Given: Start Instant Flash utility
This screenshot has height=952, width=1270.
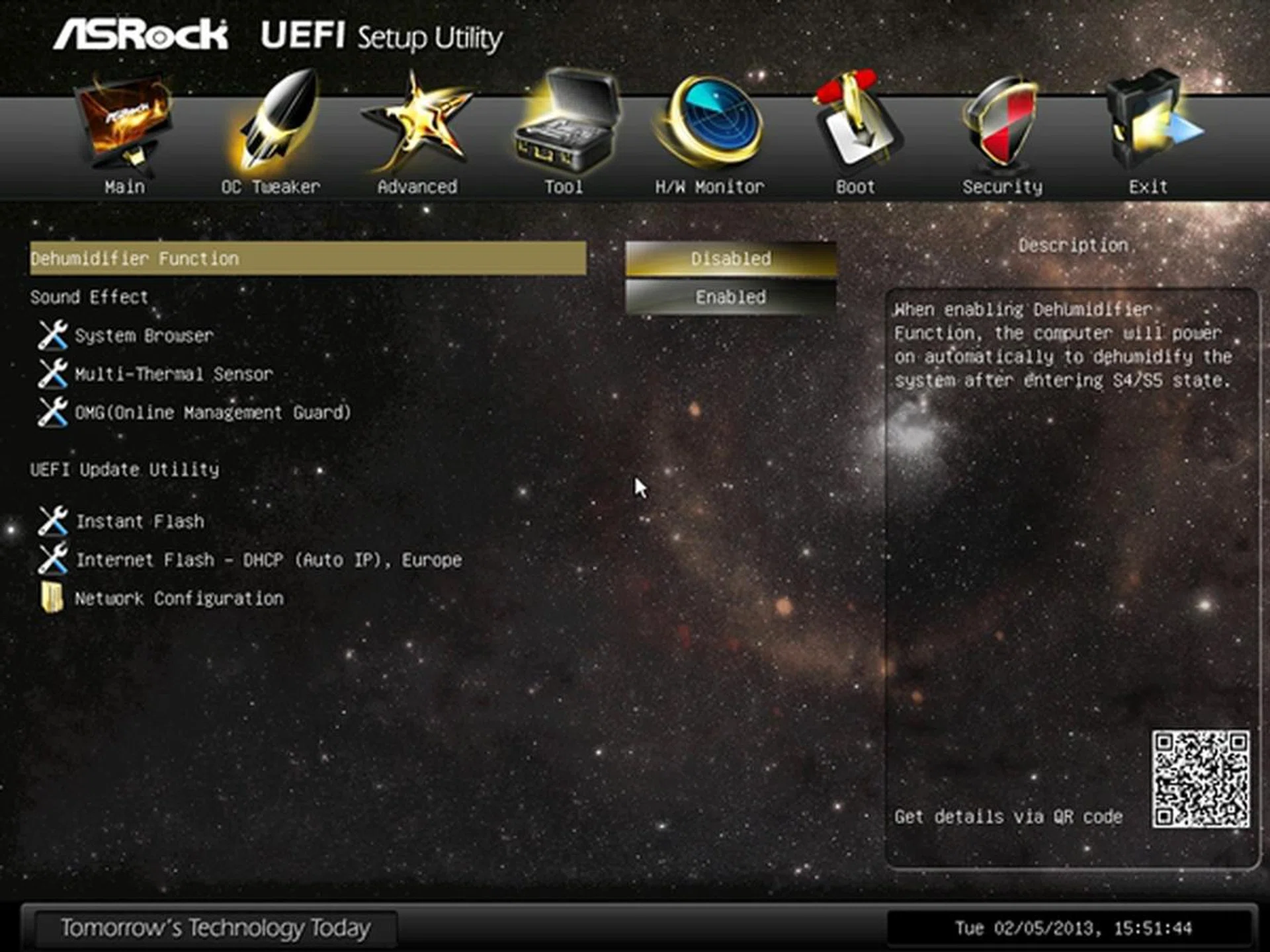Looking at the screenshot, I should coord(140,522).
